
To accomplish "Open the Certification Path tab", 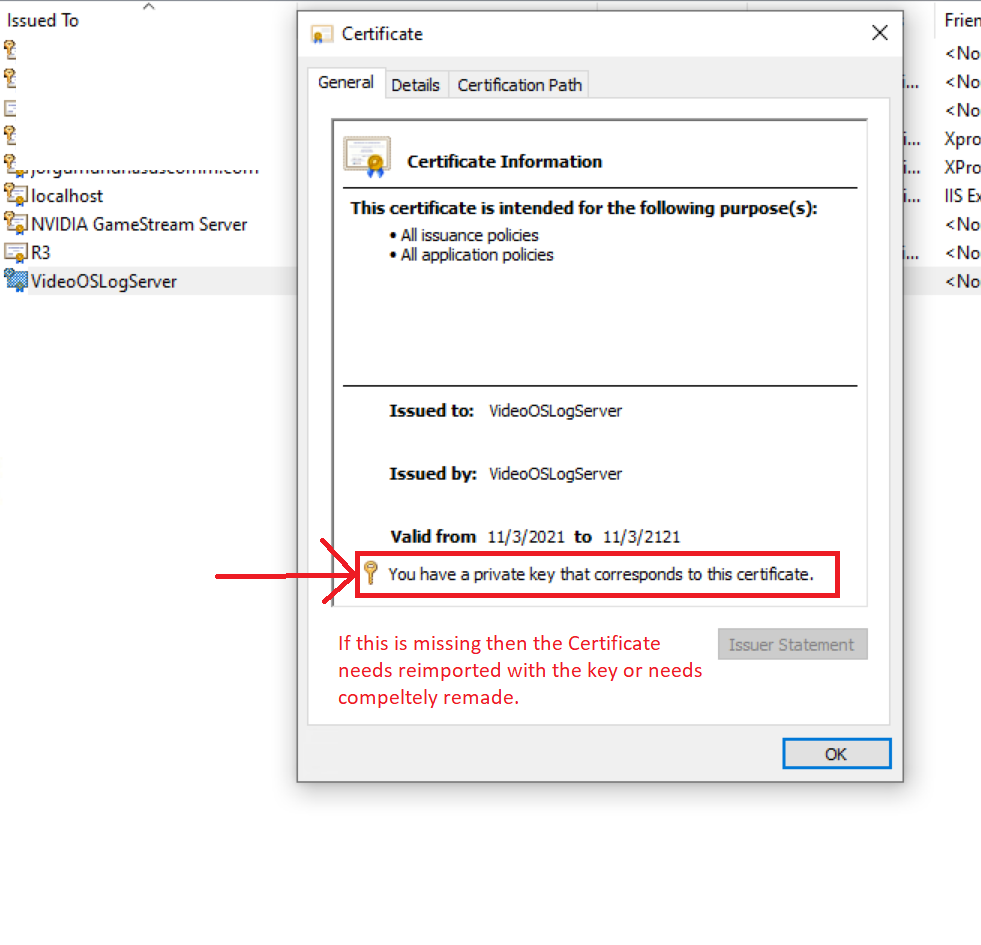I will [x=518, y=85].
